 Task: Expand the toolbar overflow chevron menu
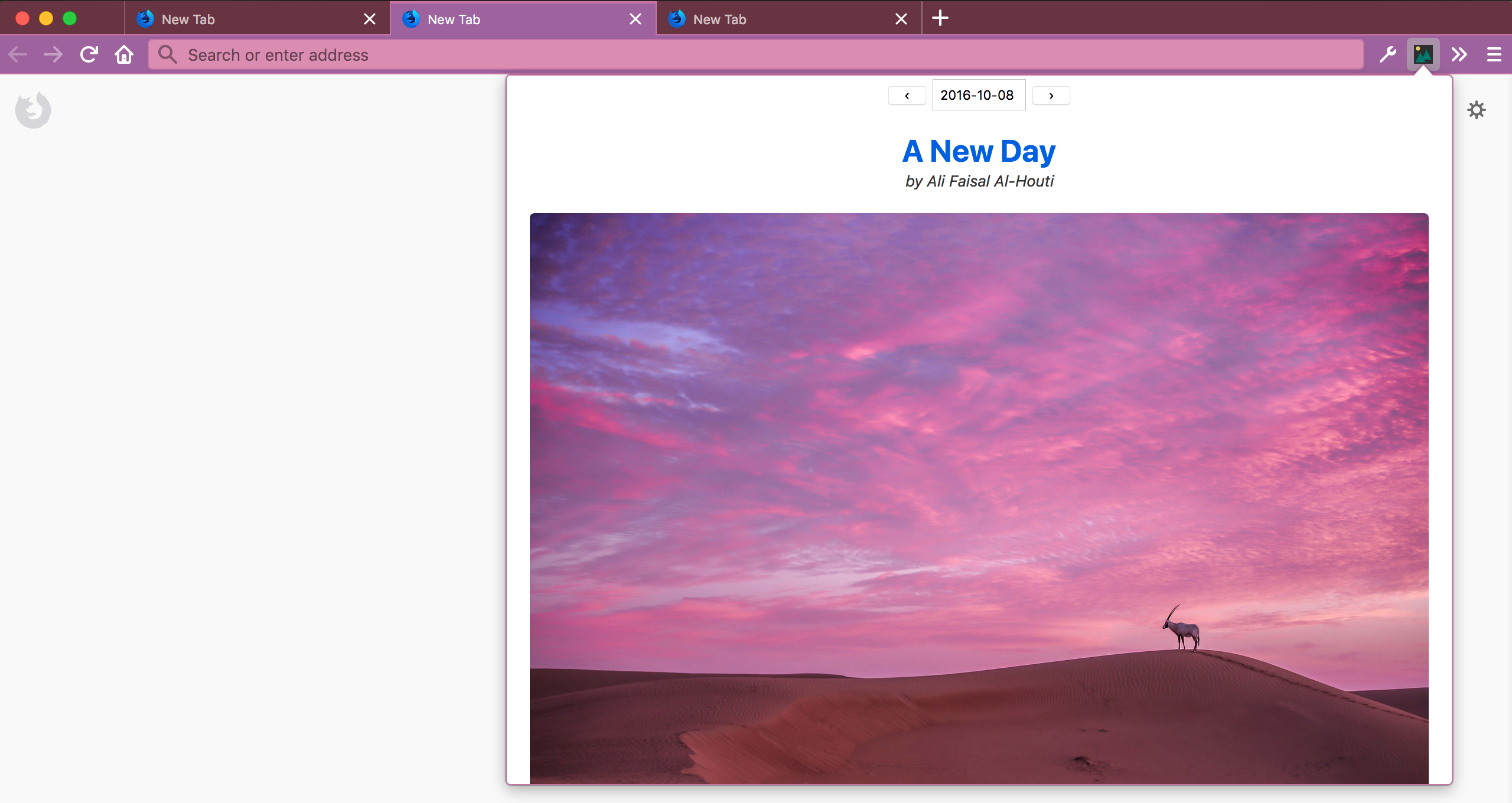1459,55
